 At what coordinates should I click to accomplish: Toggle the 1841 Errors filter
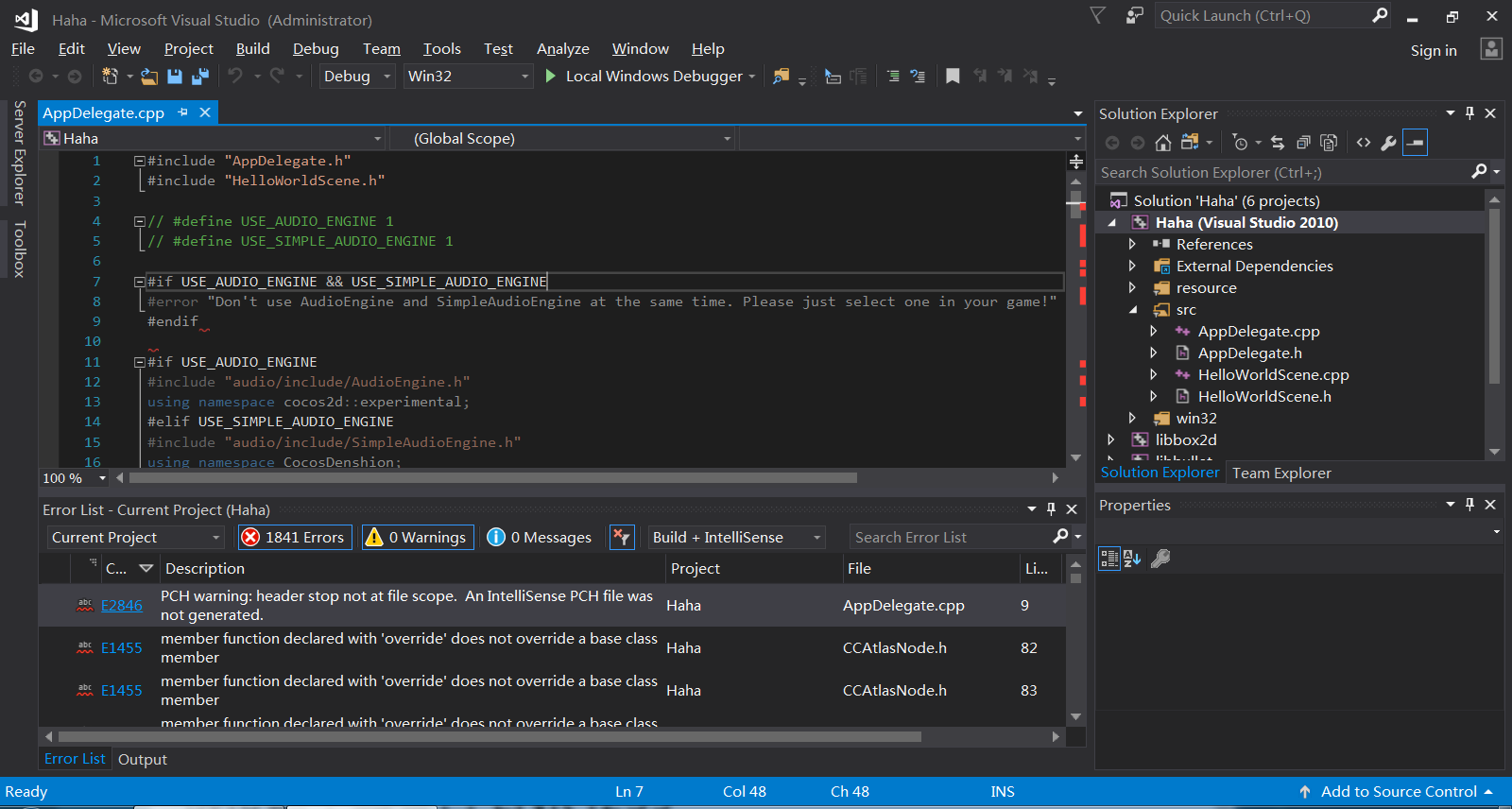point(295,538)
